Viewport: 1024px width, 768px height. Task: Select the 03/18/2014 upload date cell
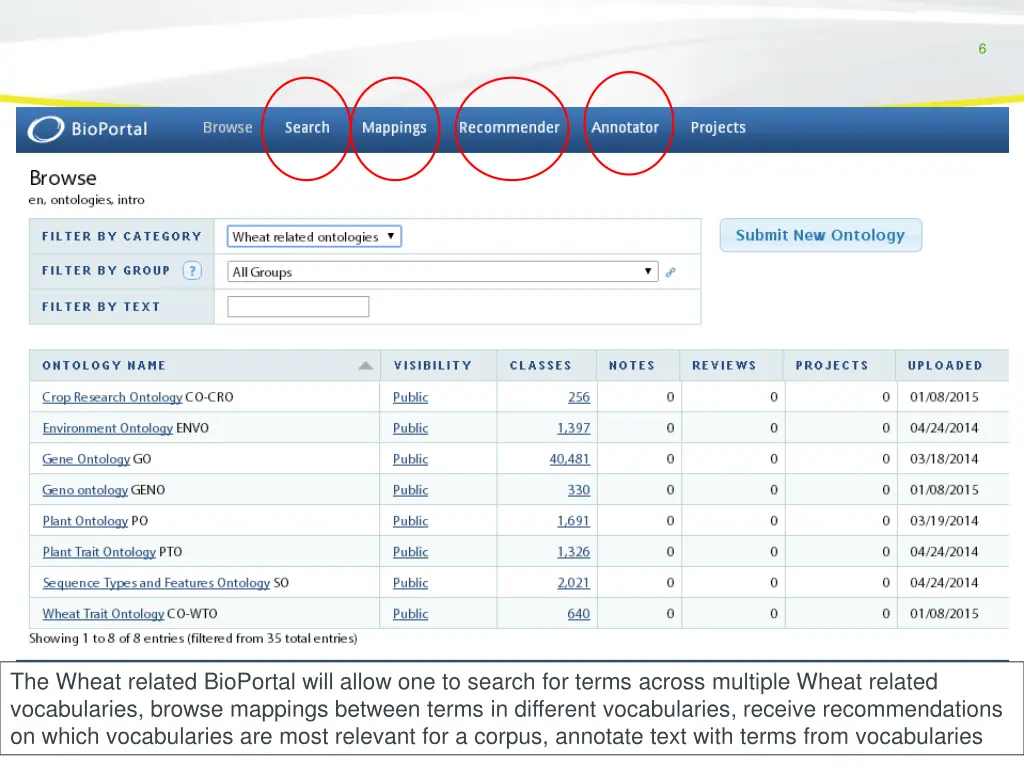pyautogui.click(x=944, y=459)
